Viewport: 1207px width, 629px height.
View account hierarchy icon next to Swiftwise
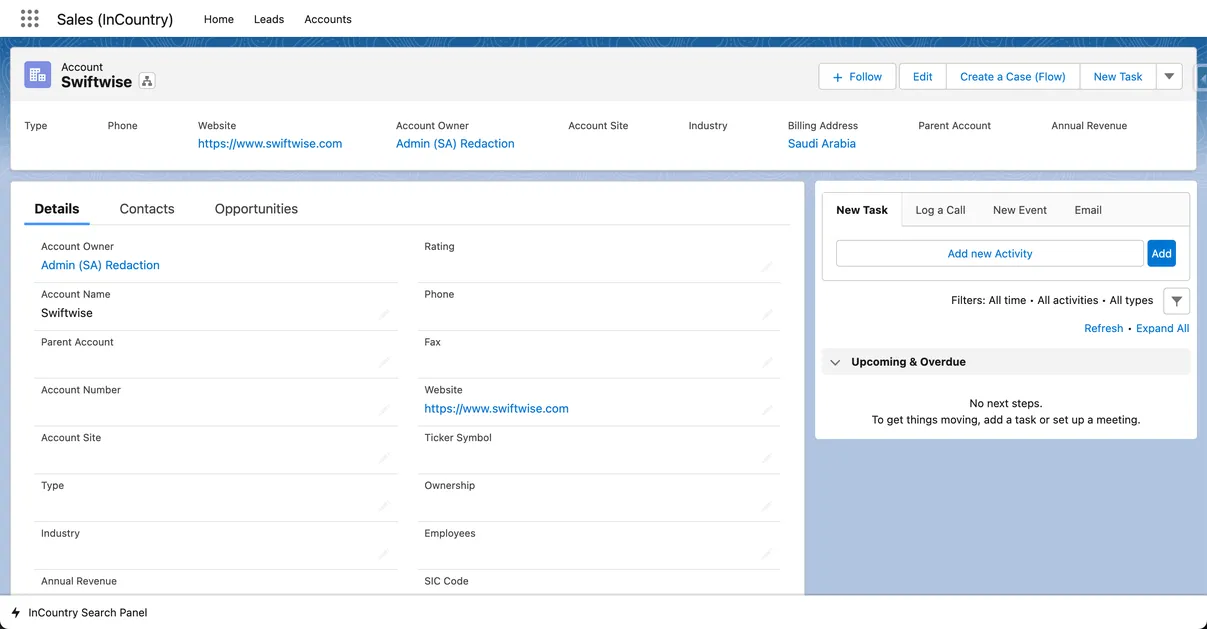147,82
